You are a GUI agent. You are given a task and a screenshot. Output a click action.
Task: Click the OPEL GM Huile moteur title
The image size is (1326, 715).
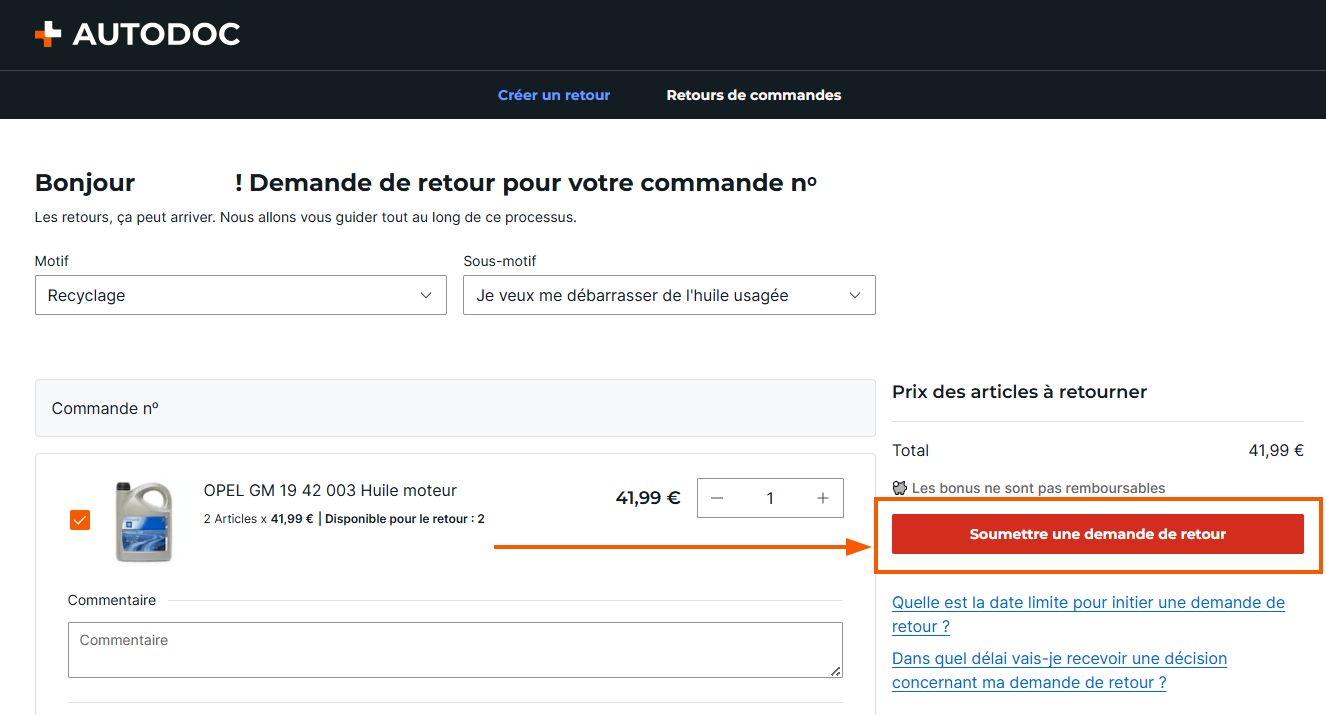(330, 490)
